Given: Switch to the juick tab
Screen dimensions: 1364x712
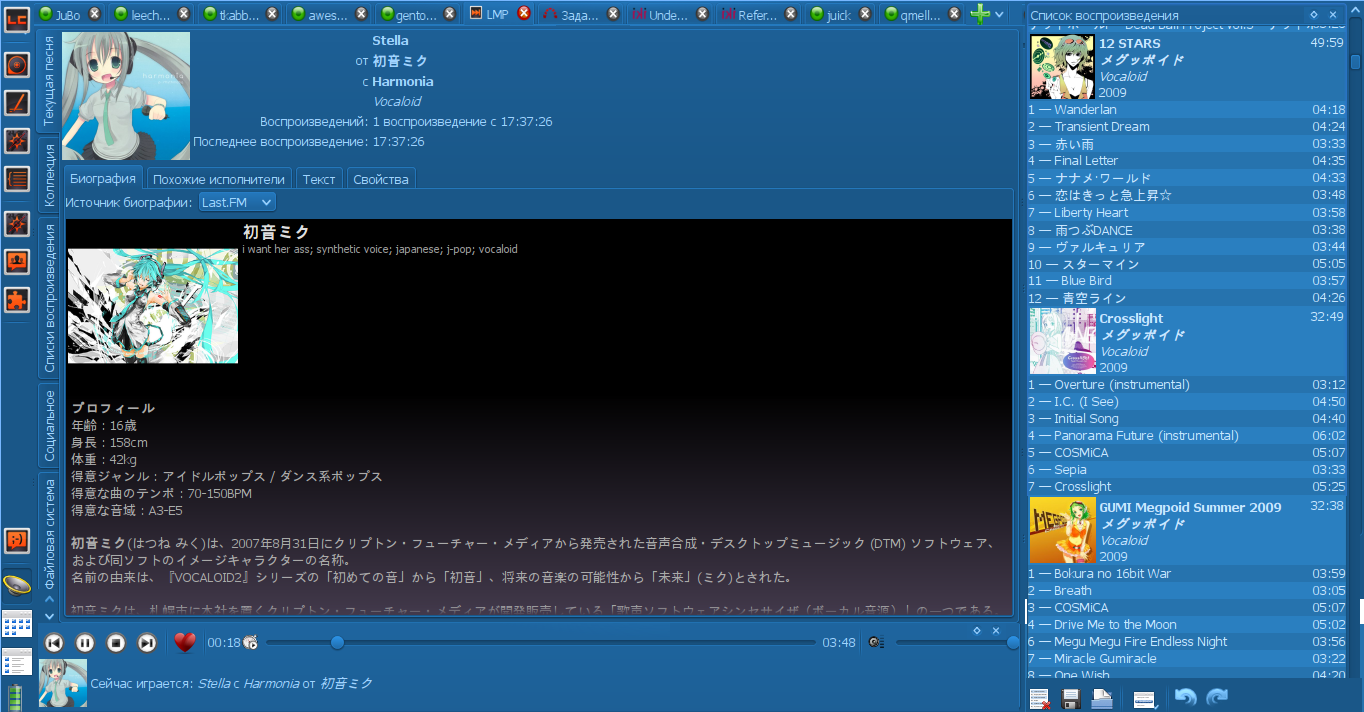Looking at the screenshot, I should pos(839,14).
